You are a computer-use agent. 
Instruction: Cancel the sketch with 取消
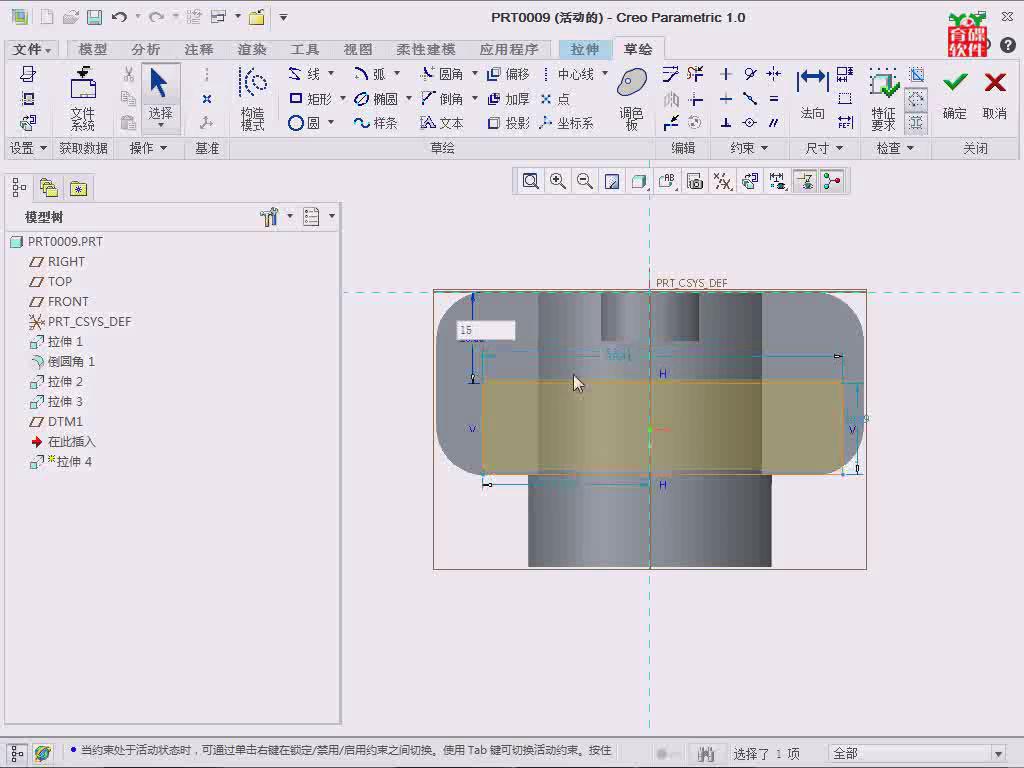[x=995, y=95]
